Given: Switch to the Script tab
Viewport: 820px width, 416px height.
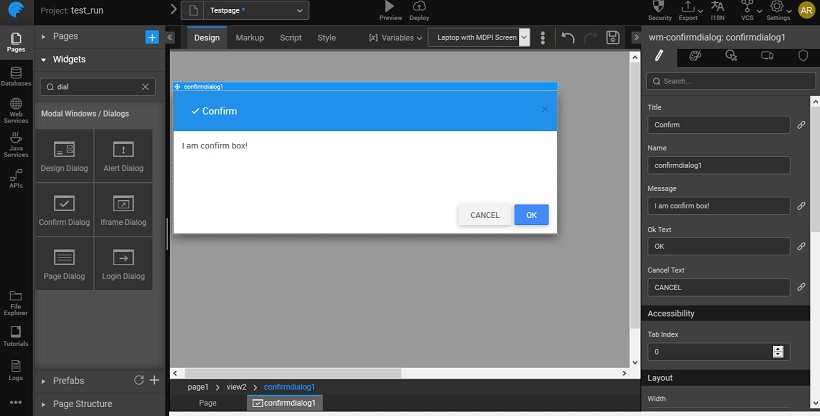Looking at the screenshot, I should tap(291, 38).
